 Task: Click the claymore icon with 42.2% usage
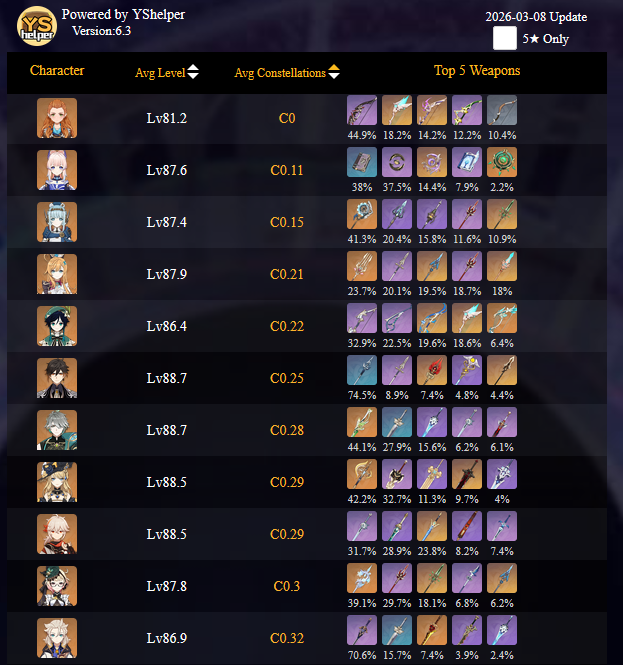pyautogui.click(x=362, y=474)
